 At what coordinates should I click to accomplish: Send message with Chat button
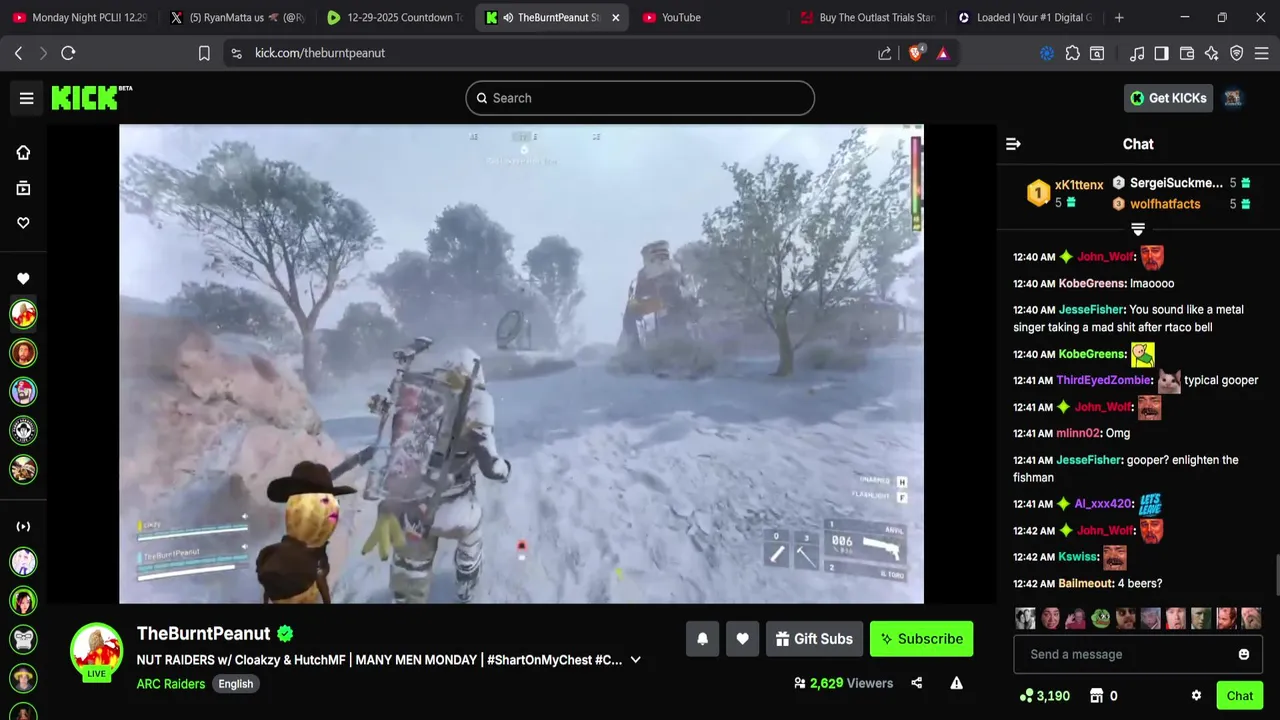(x=1240, y=696)
